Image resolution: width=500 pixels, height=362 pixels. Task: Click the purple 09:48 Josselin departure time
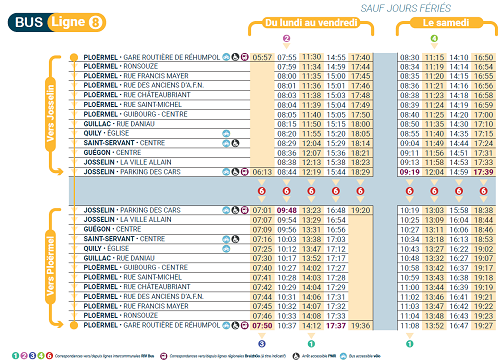coord(287,210)
